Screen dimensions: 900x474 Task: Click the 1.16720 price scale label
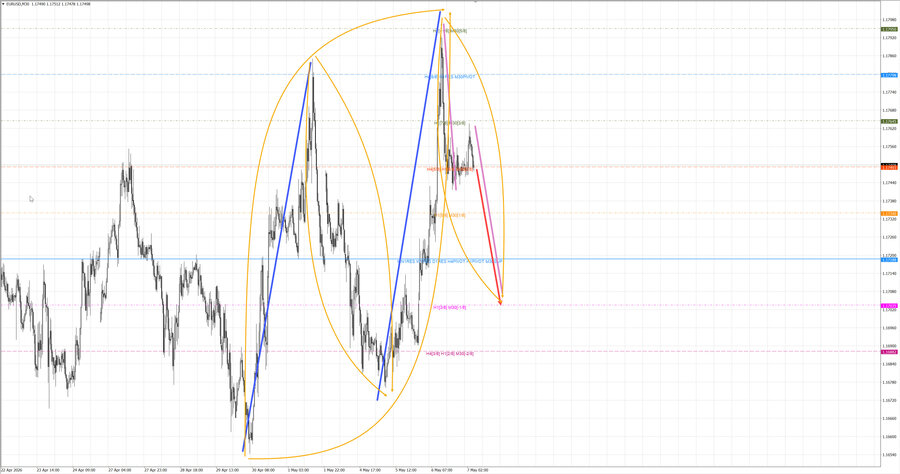pos(890,400)
